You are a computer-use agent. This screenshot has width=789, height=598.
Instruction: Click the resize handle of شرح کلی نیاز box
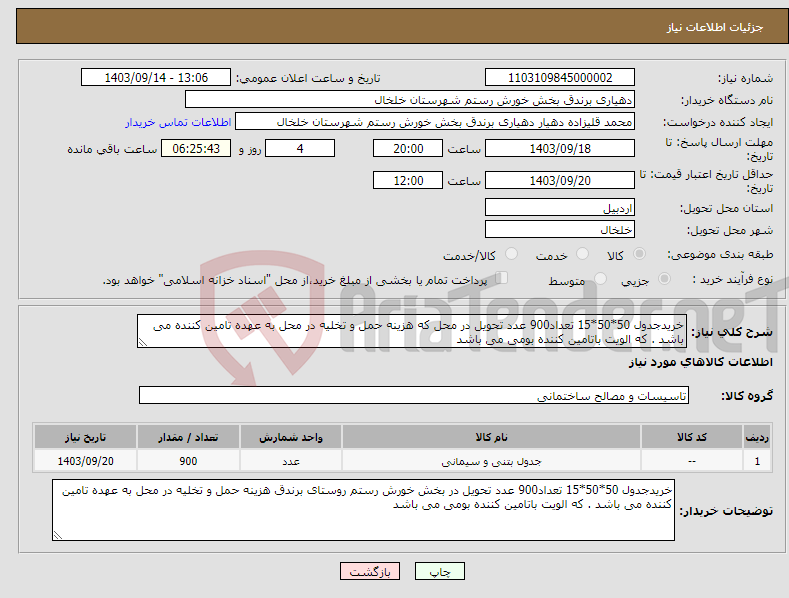(143, 342)
